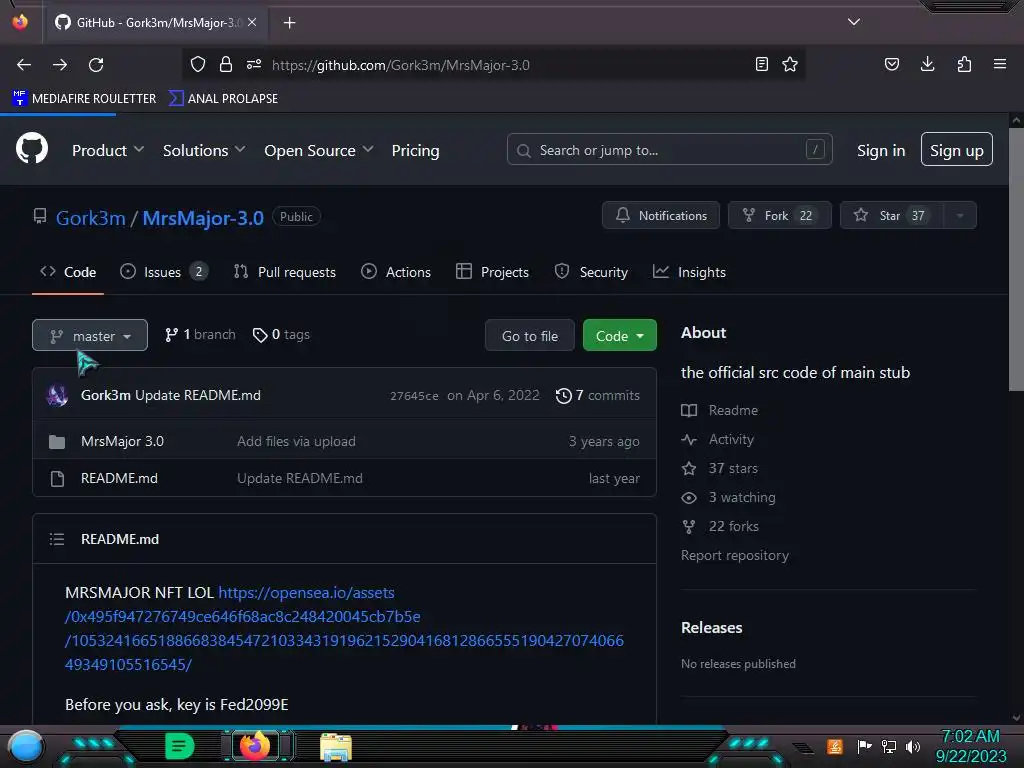Click Sign in
This screenshot has height=768, width=1024.
click(881, 150)
